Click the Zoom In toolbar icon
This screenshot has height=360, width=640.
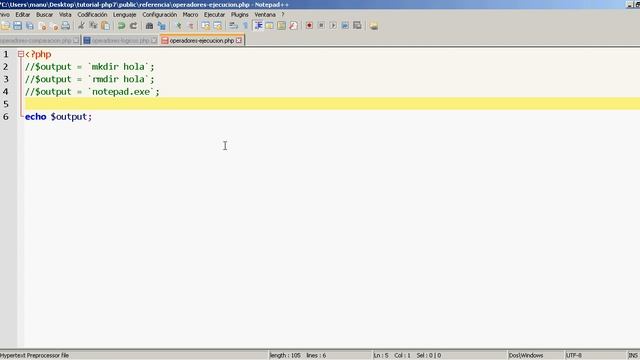(x=178, y=26)
